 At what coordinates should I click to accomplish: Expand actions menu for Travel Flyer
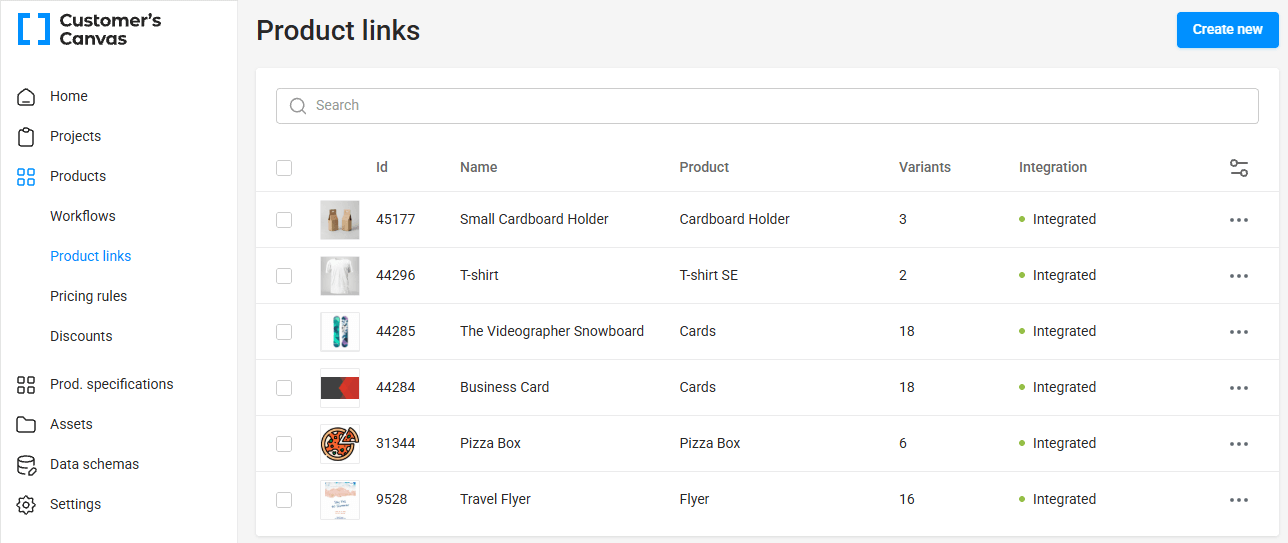tap(1239, 500)
